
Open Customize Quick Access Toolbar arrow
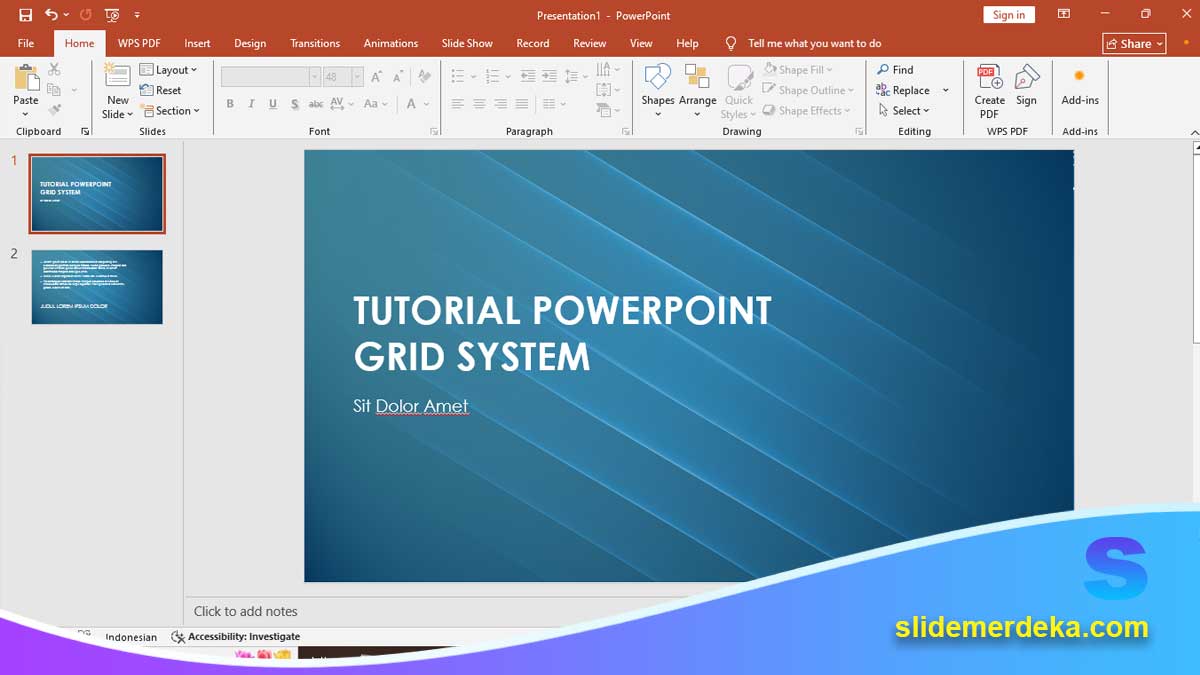pos(137,15)
